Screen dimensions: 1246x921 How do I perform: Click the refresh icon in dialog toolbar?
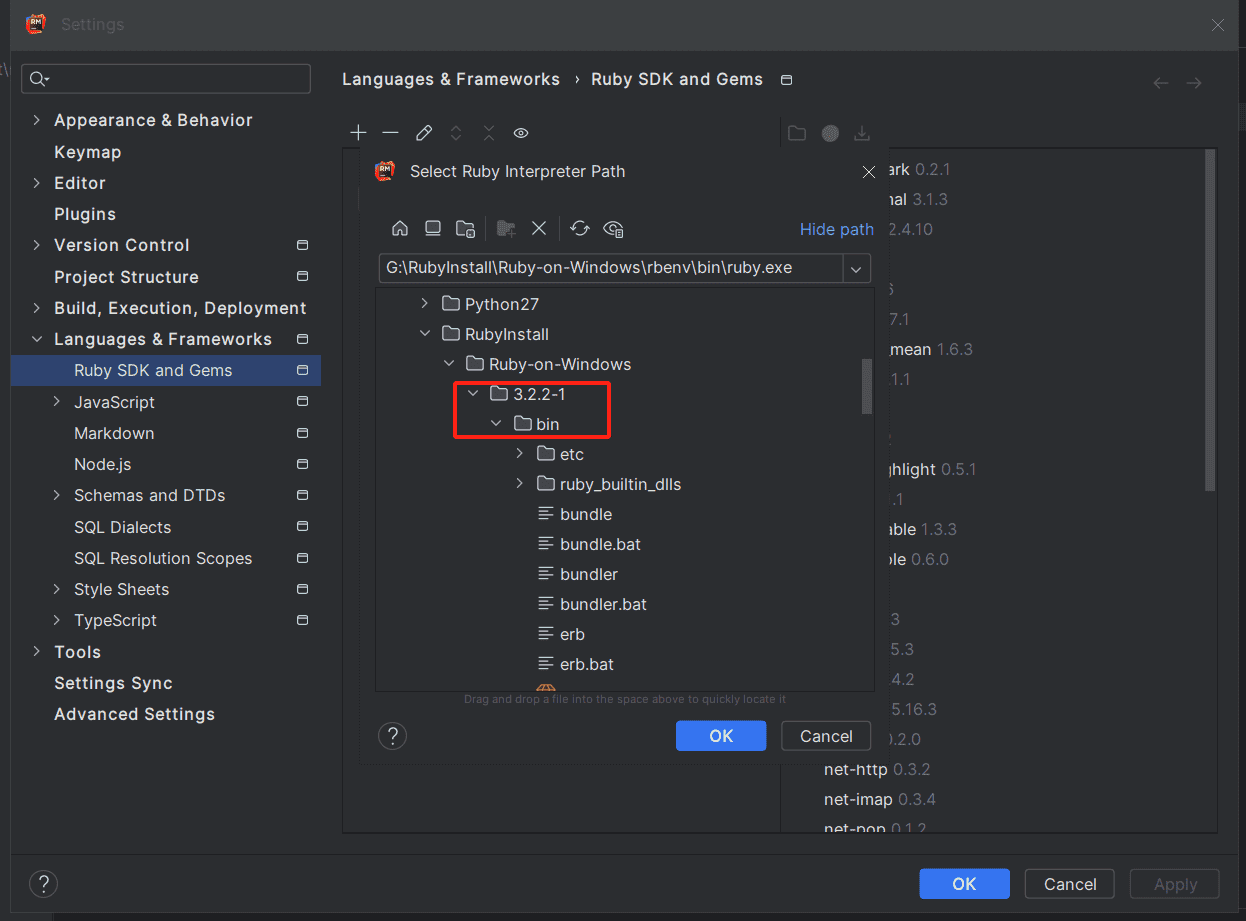pyautogui.click(x=579, y=228)
